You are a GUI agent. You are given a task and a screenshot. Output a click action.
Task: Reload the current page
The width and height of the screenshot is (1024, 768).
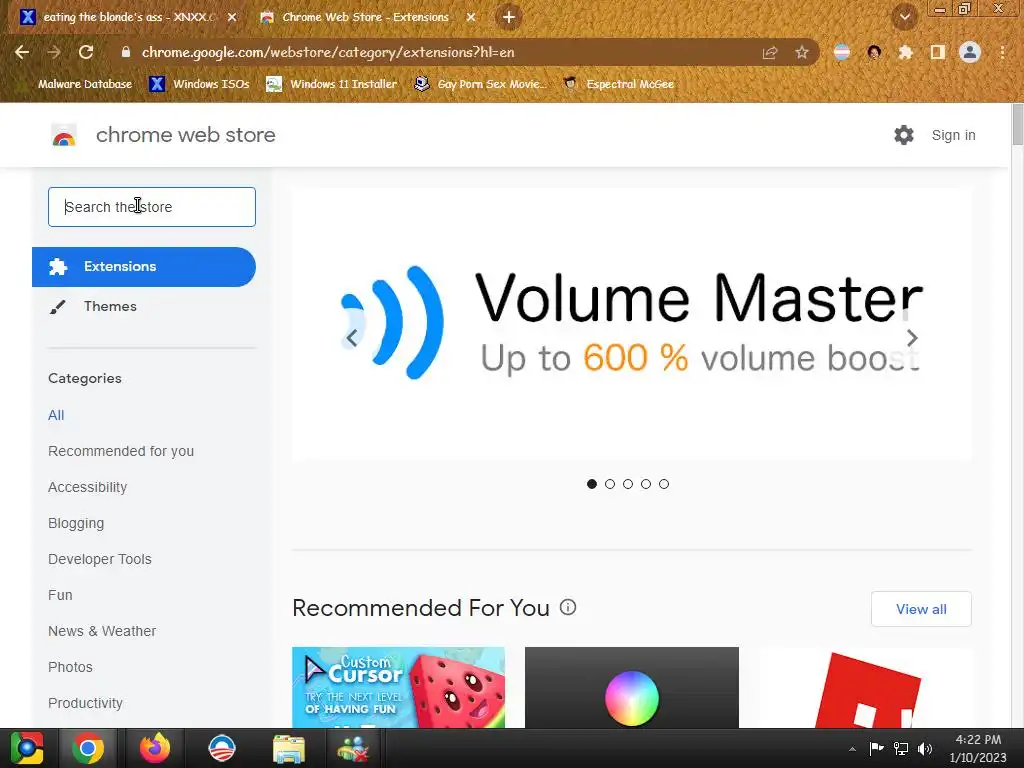click(86, 52)
